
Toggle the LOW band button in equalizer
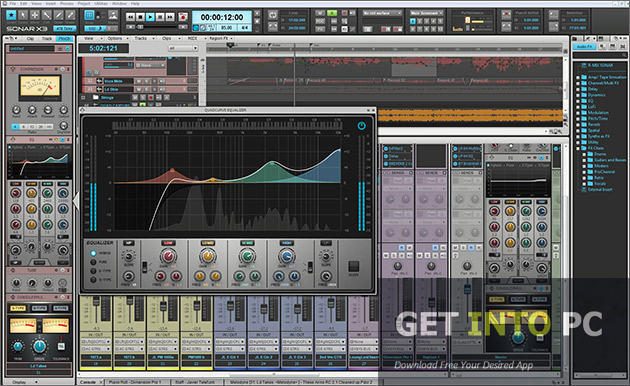[168, 243]
